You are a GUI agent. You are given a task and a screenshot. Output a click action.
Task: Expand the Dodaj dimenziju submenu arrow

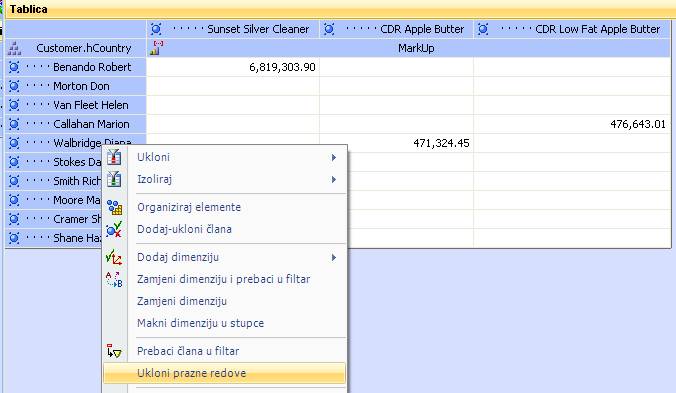pyautogui.click(x=334, y=257)
